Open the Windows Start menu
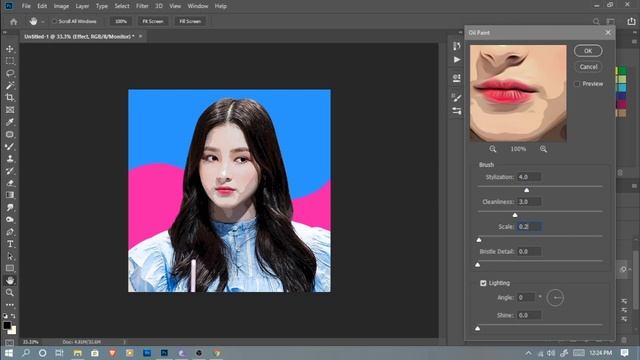The image size is (640, 360). (x=9, y=353)
